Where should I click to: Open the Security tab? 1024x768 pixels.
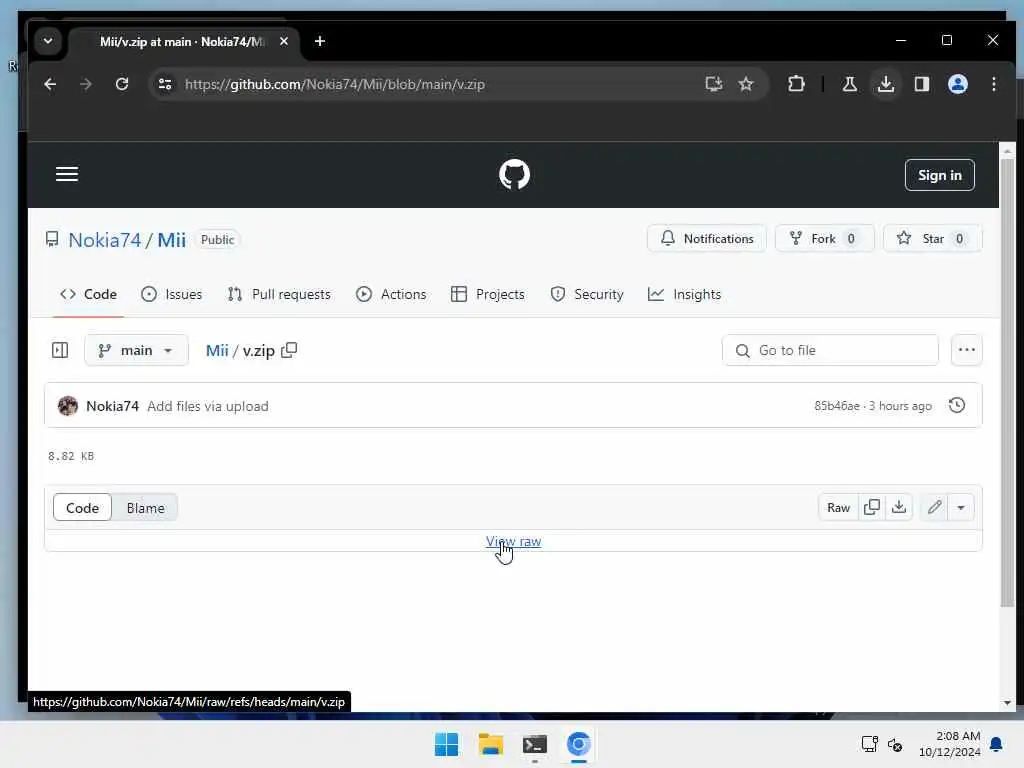click(586, 295)
